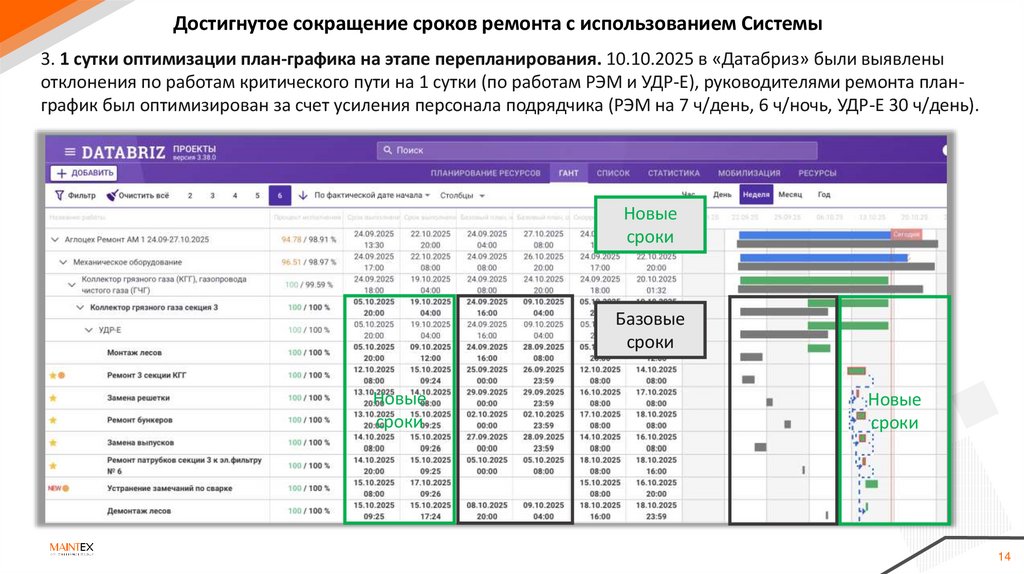This screenshot has height=574, width=1024.
Task: Set timeline scale to Неделя
Action: 756,195
